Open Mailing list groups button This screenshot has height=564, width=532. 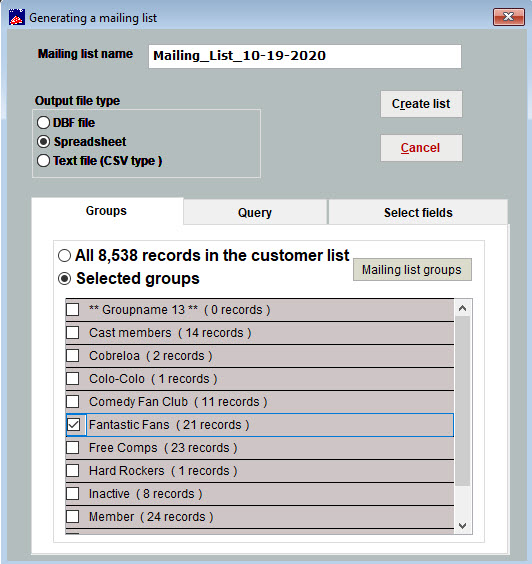click(x=412, y=269)
